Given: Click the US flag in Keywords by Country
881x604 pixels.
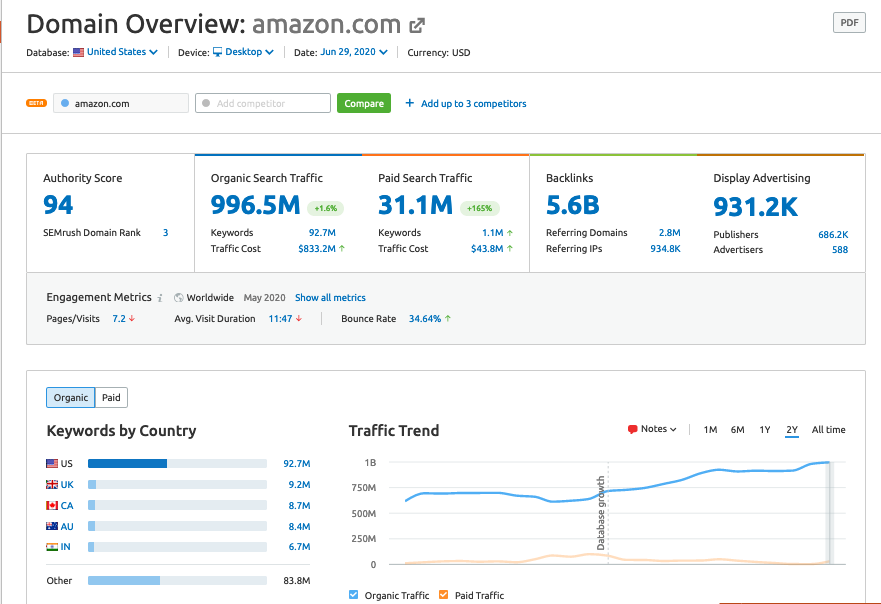Looking at the screenshot, I should 52,464.
